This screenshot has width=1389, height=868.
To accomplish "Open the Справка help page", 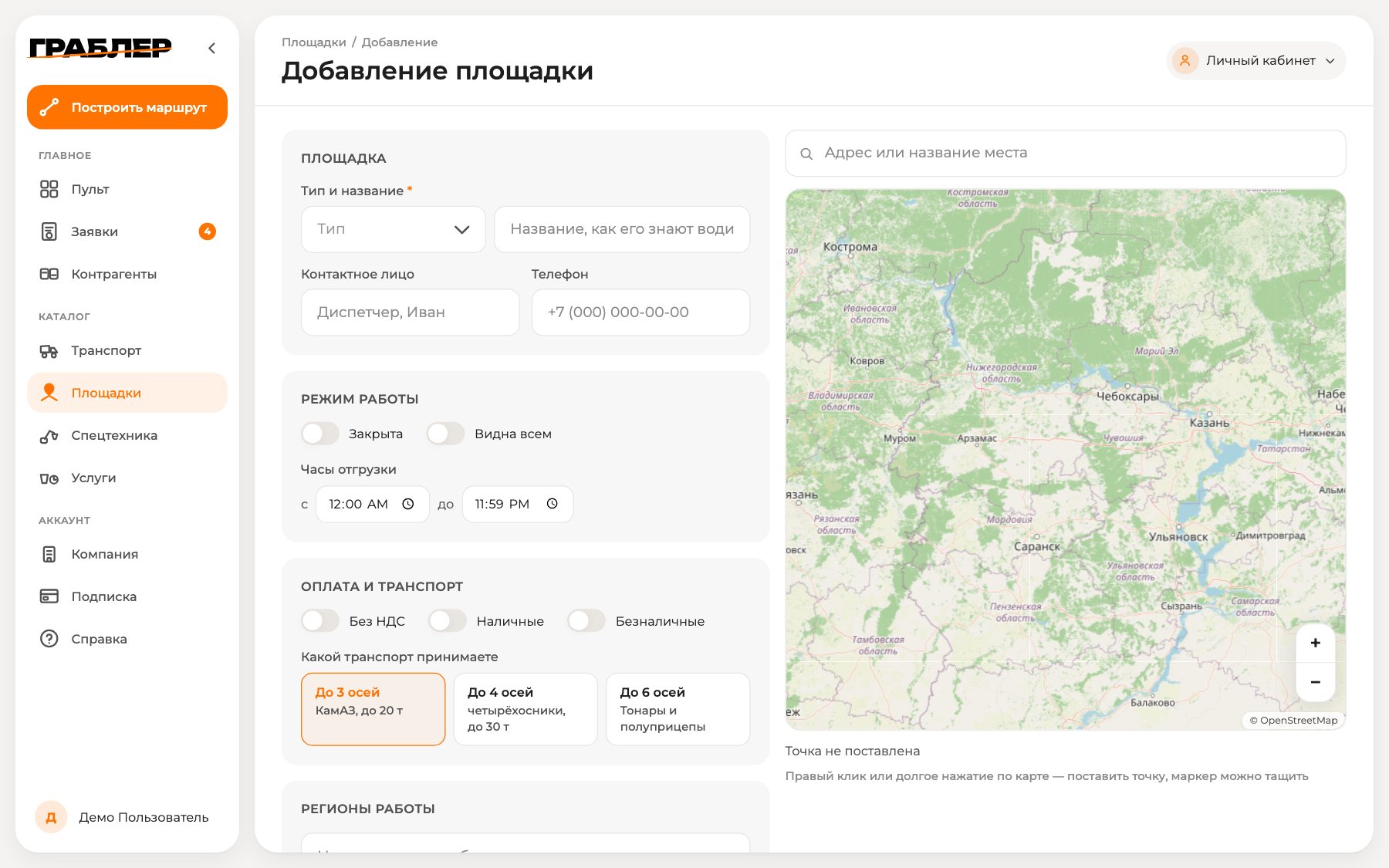I will click(x=127, y=639).
